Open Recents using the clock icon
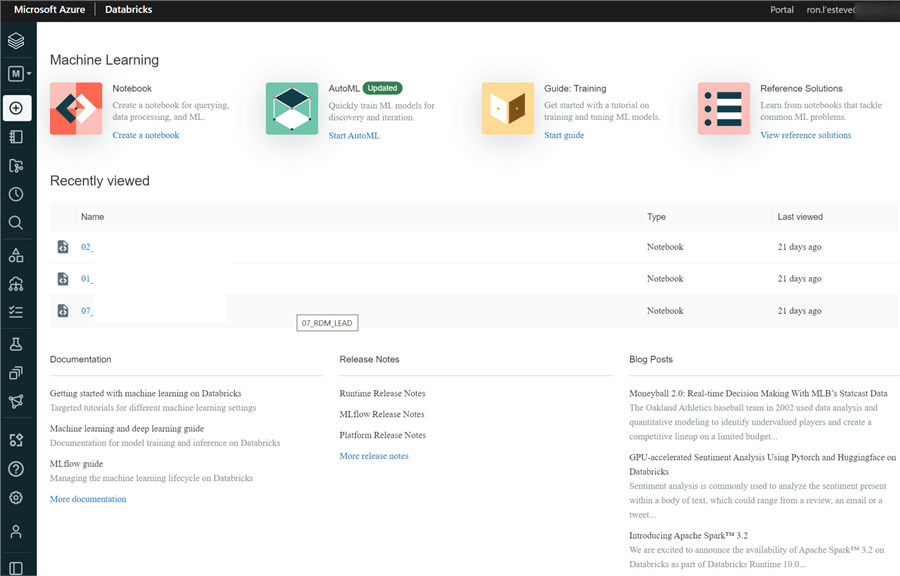 click(15, 194)
